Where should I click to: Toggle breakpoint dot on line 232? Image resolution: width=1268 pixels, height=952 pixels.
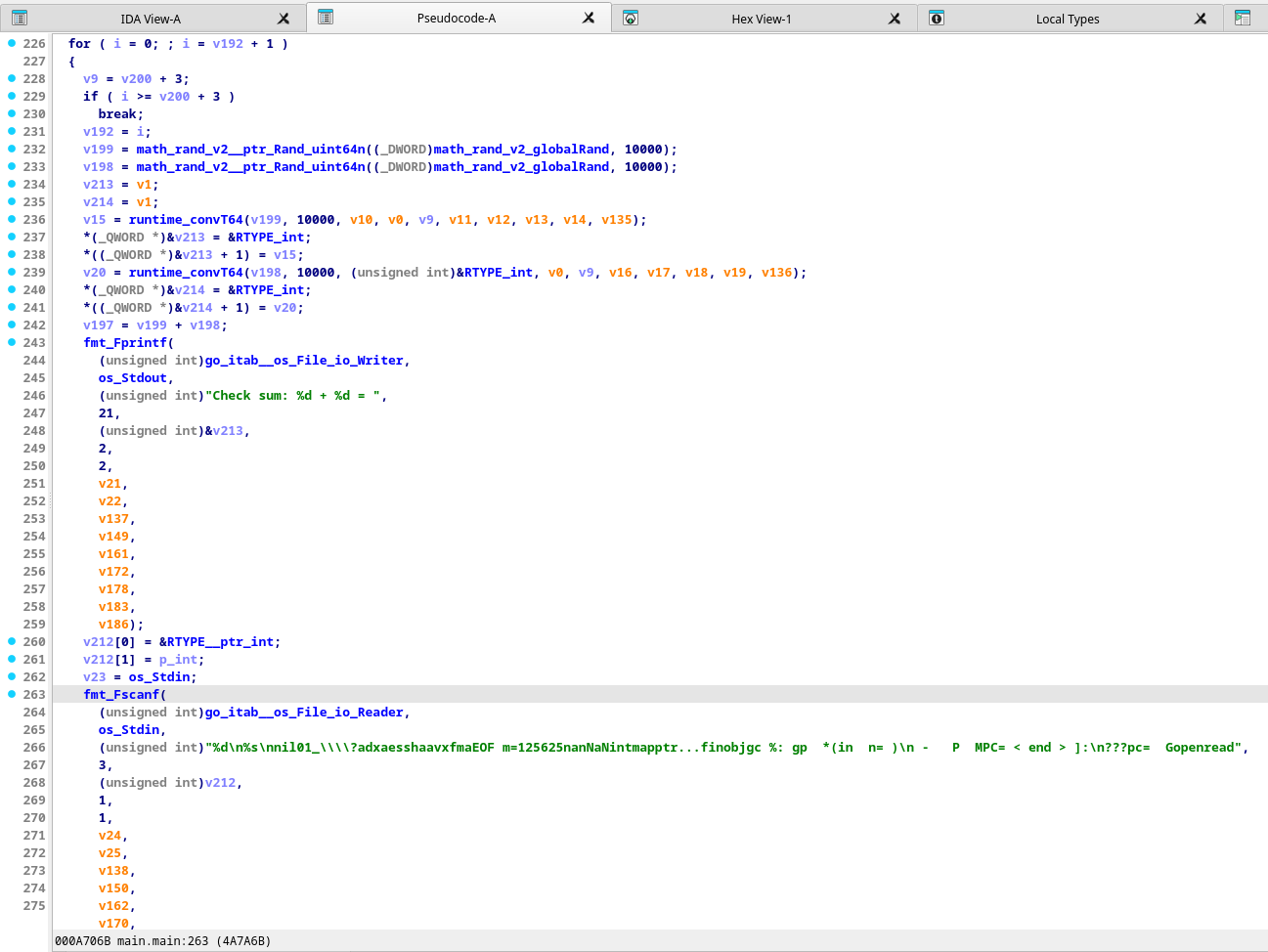pos(12,149)
